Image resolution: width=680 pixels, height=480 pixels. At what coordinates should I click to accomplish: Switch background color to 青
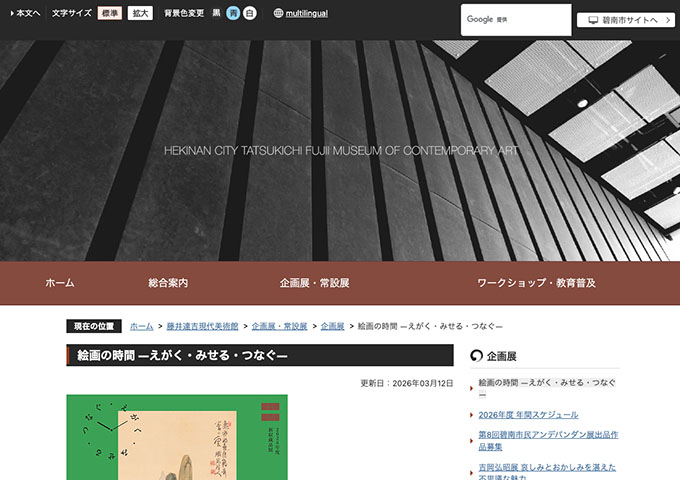tap(233, 13)
